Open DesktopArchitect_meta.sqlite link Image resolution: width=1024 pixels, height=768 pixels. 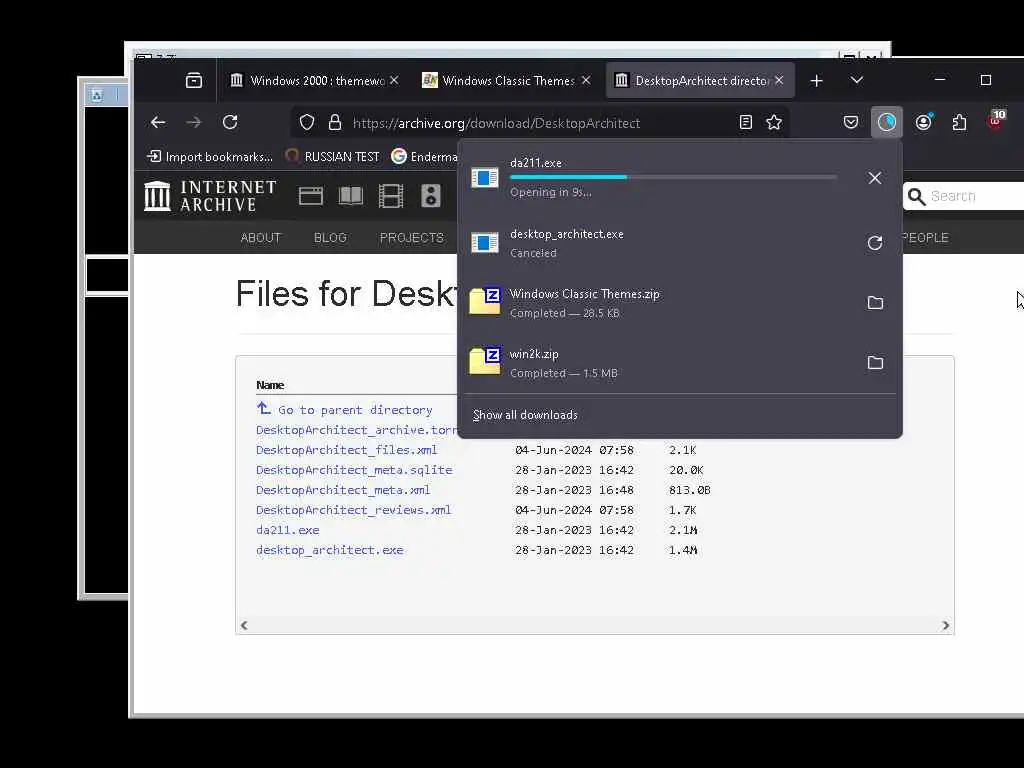[354, 470]
